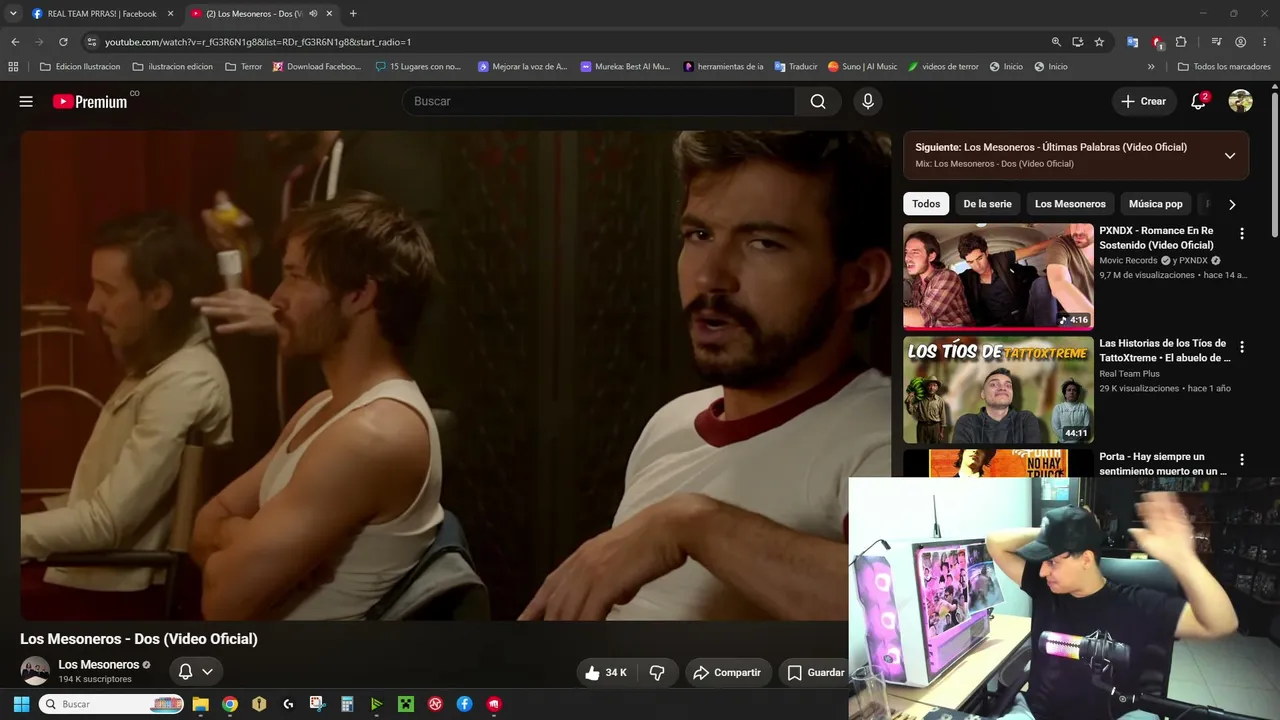
Task: Save video with the Guardar button
Action: pos(815,673)
